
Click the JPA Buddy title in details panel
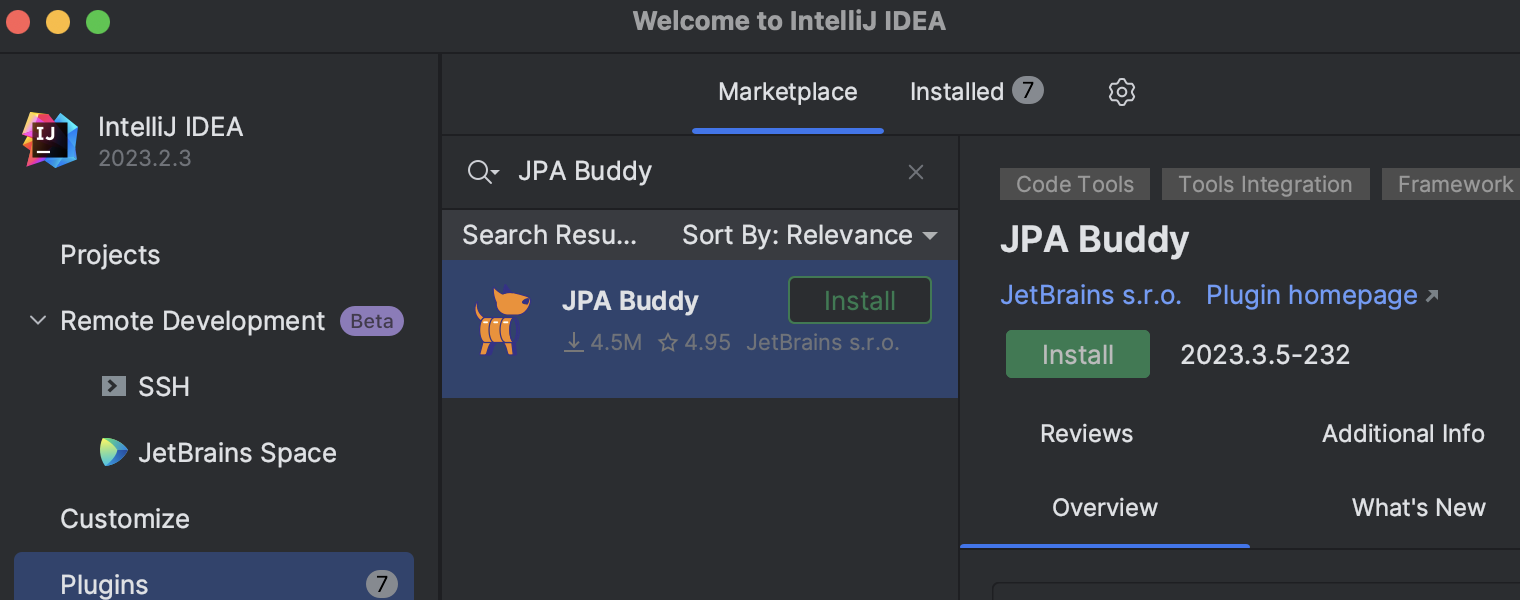1095,240
